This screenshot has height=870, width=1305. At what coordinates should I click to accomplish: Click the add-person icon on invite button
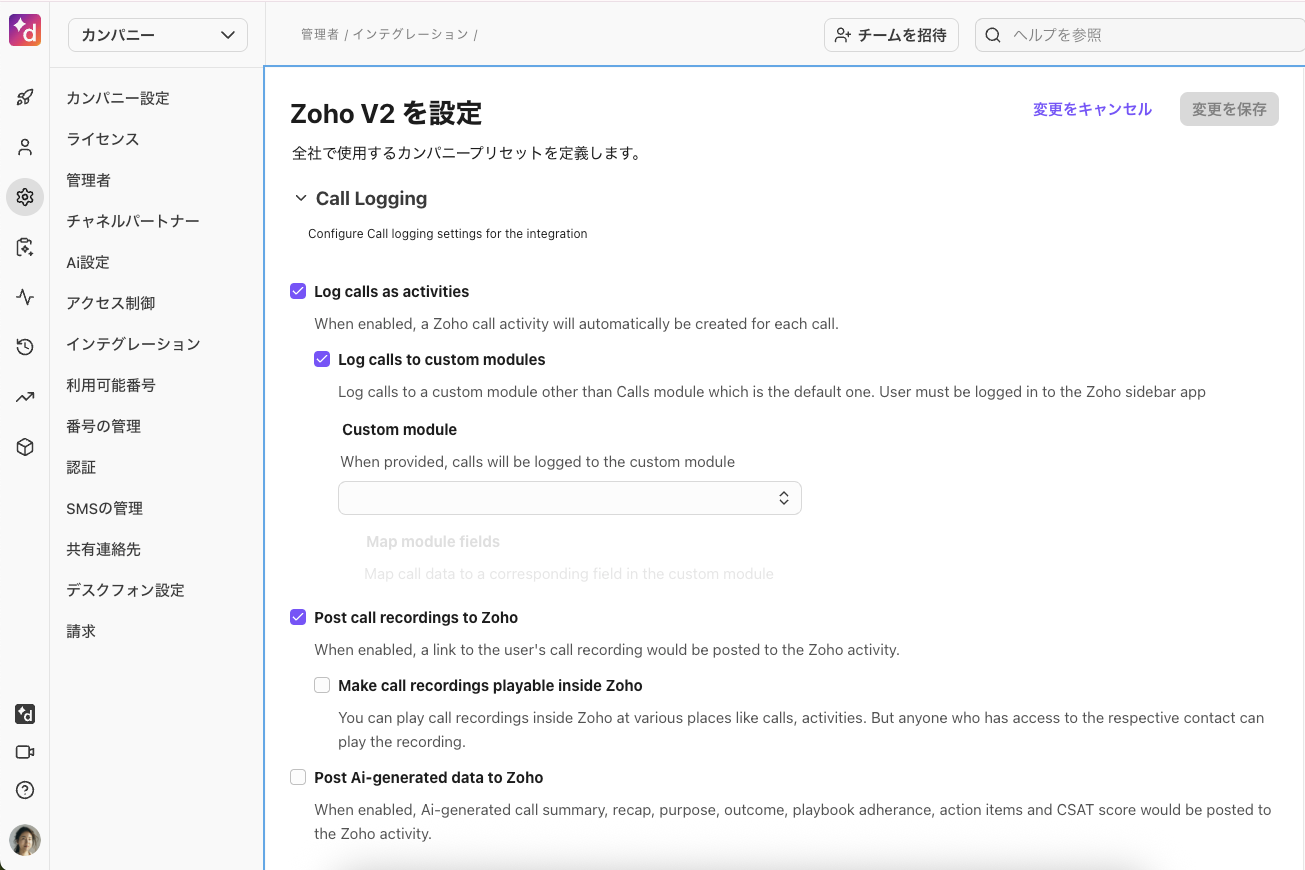[843, 35]
